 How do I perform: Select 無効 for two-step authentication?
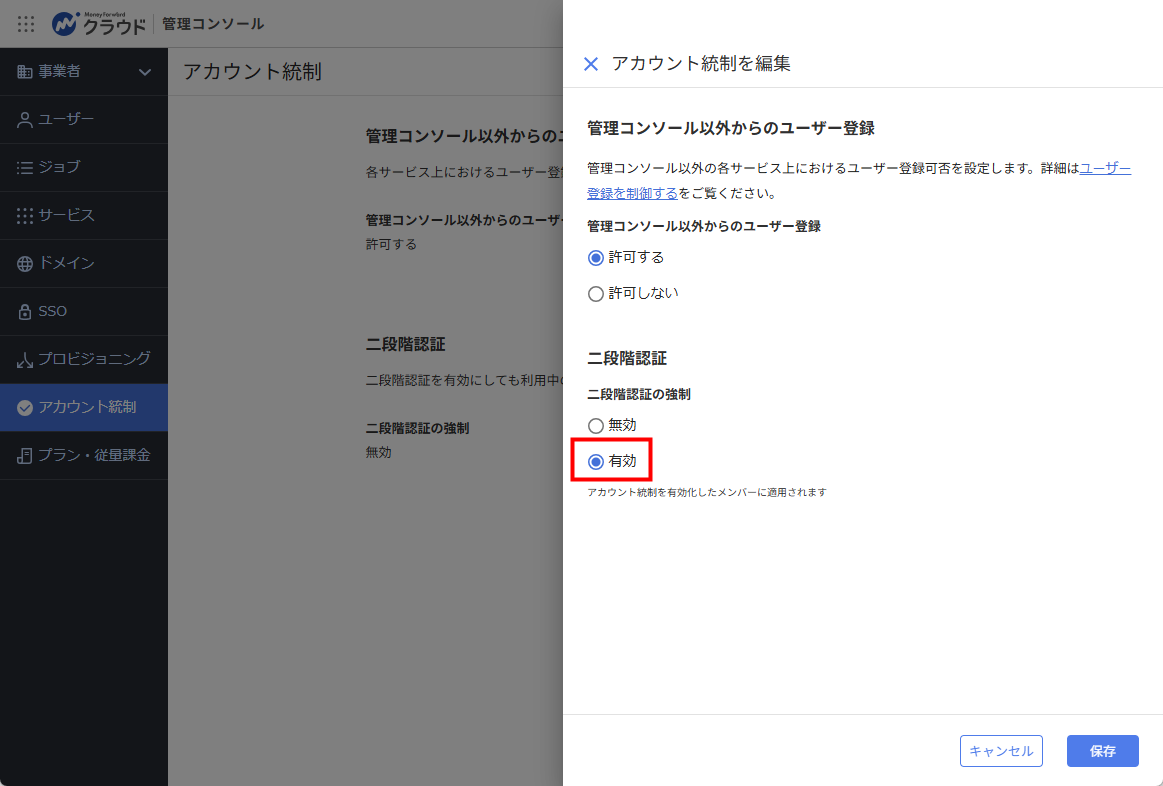pyautogui.click(x=596, y=426)
